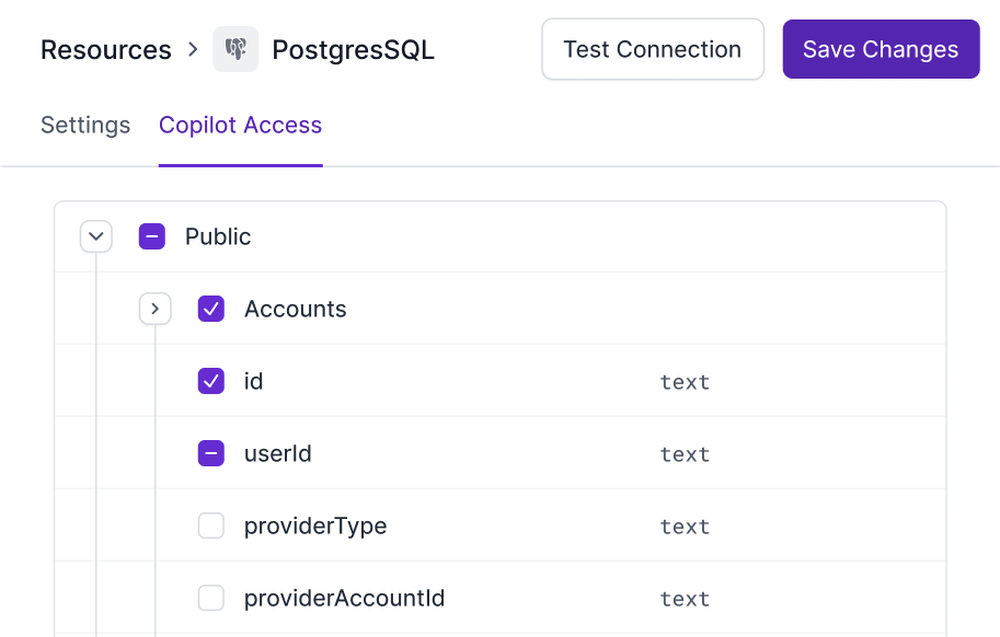The image size is (1000, 637).
Task: Enable the providerType column checkbox
Action: point(211,526)
